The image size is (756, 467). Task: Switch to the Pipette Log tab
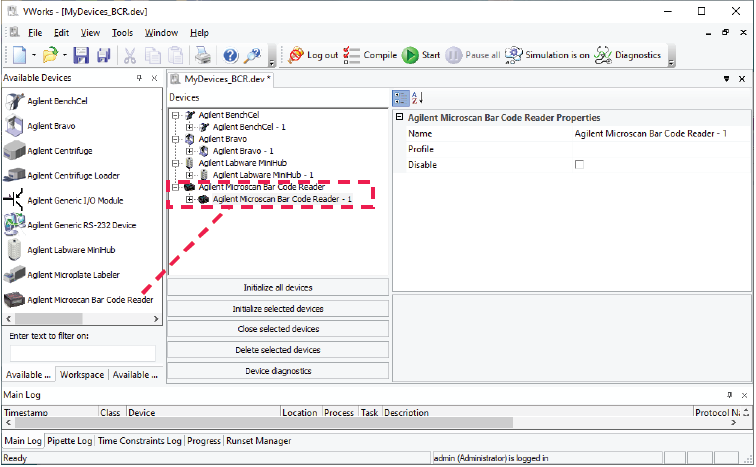click(70, 441)
